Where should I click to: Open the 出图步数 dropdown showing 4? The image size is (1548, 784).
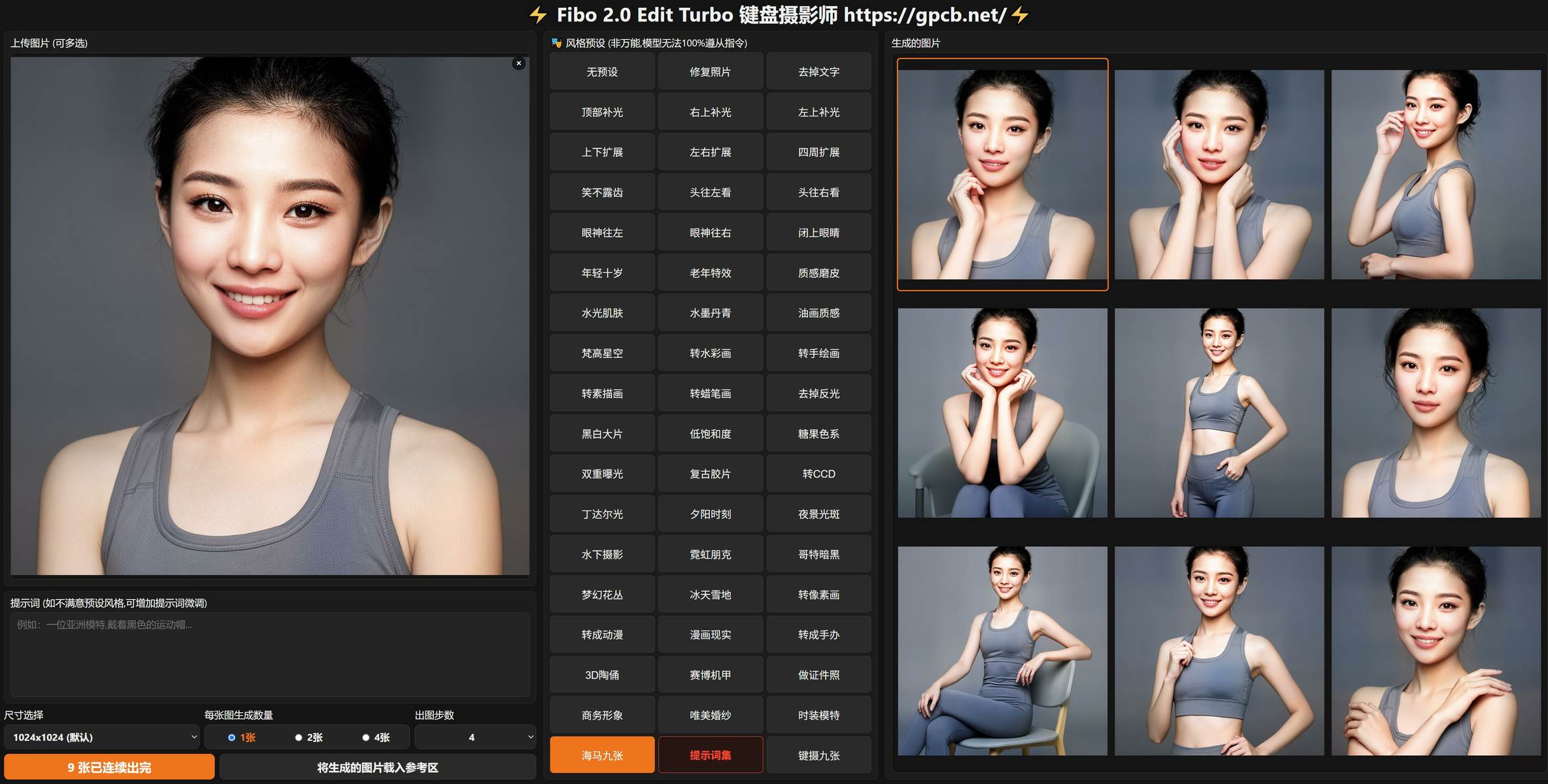(475, 737)
